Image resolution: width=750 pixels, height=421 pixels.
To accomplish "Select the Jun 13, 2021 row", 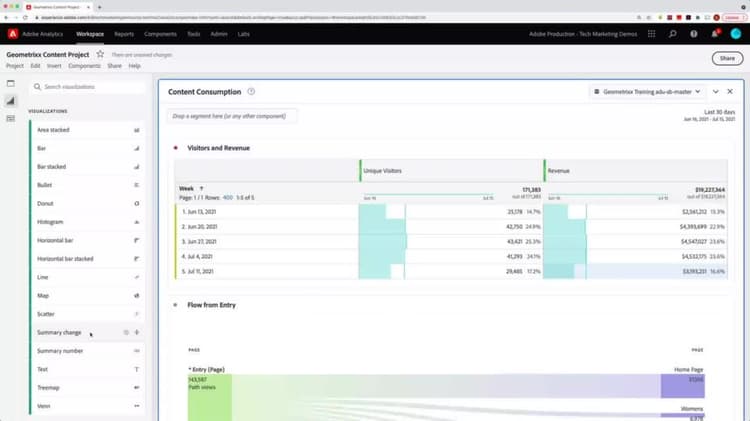I will click(x=451, y=211).
